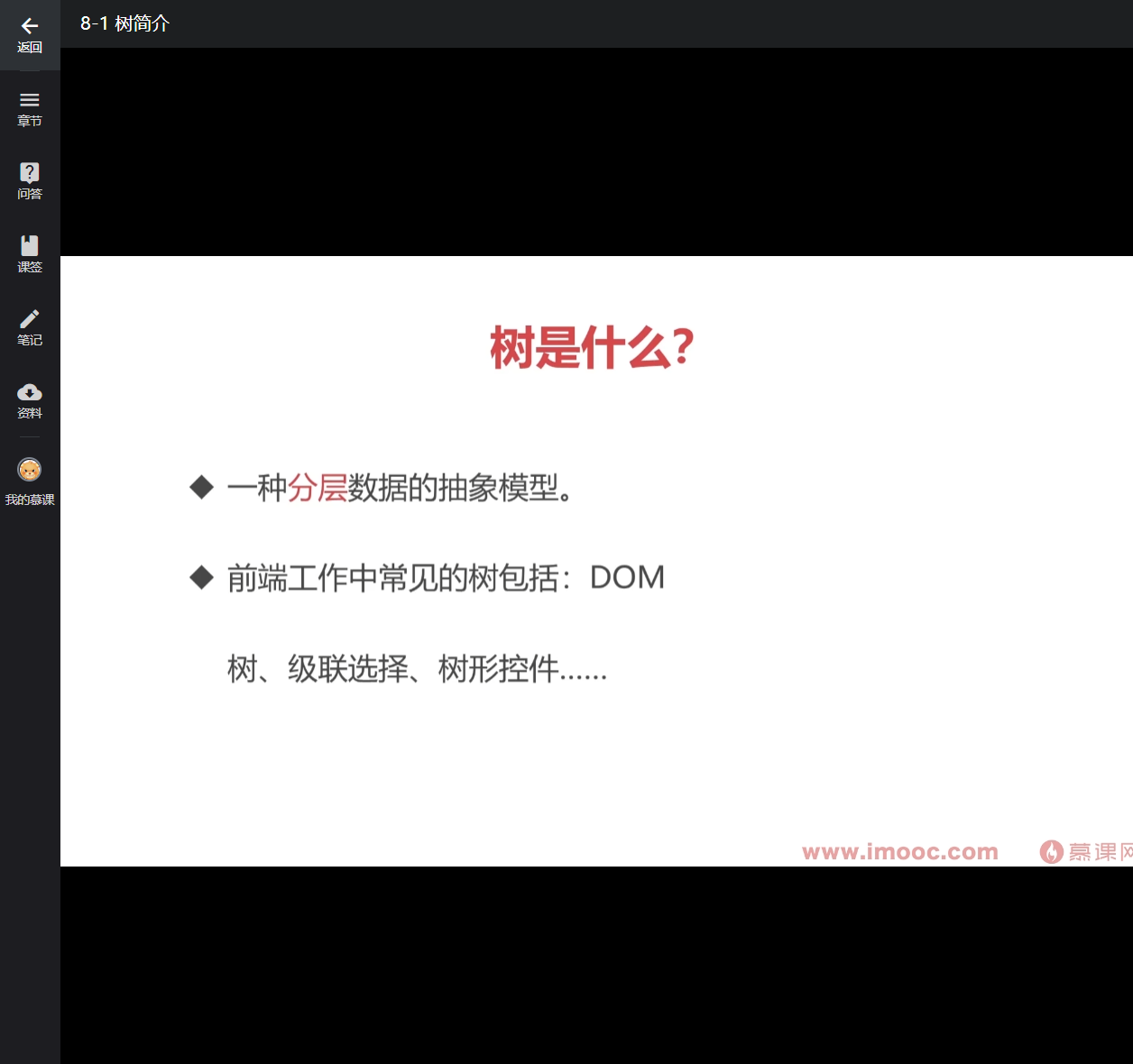This screenshot has height=1064, width=1133.
Task: Click the back arrow at top left
Action: [x=30, y=25]
